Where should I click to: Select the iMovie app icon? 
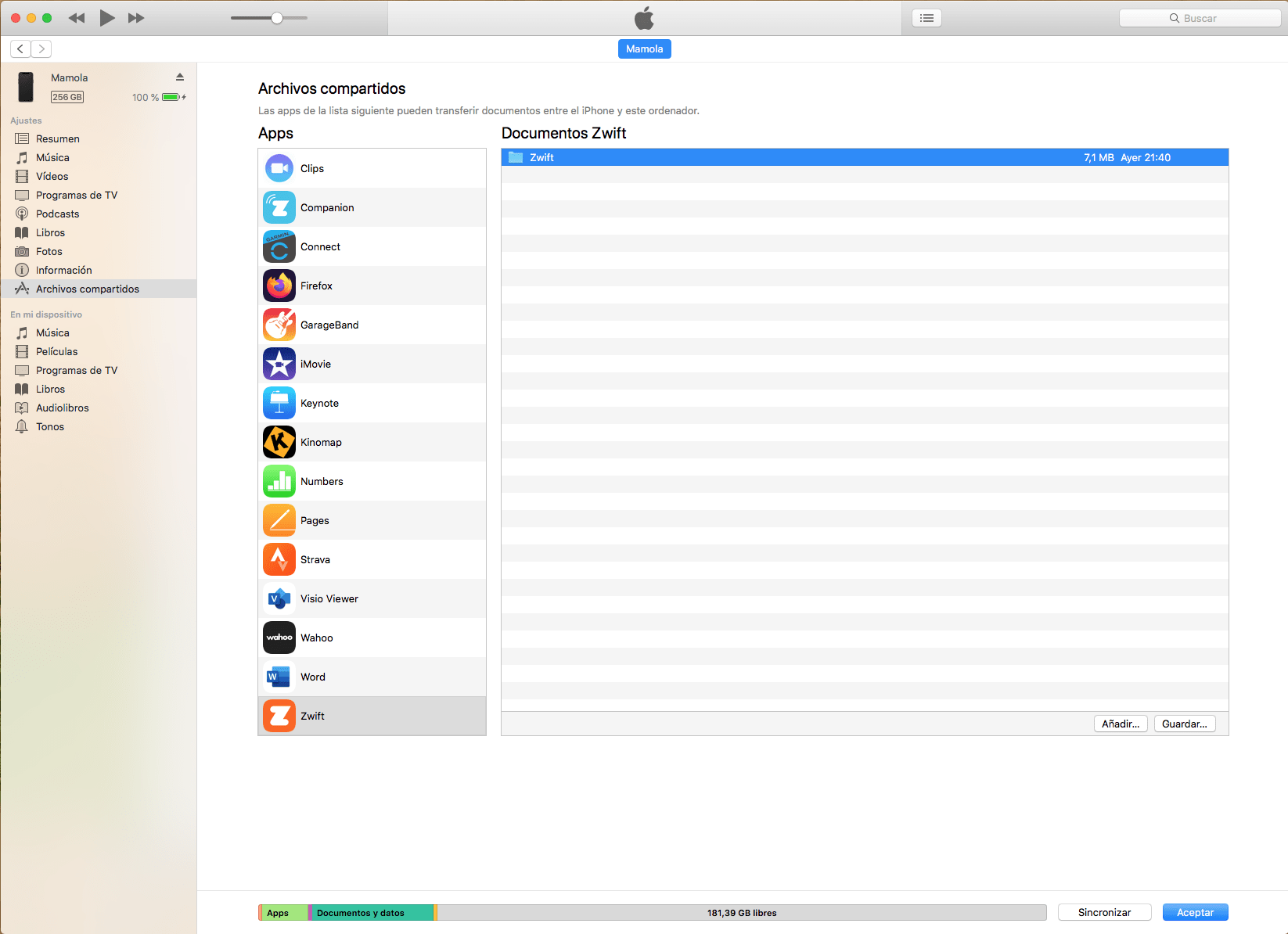[279, 364]
